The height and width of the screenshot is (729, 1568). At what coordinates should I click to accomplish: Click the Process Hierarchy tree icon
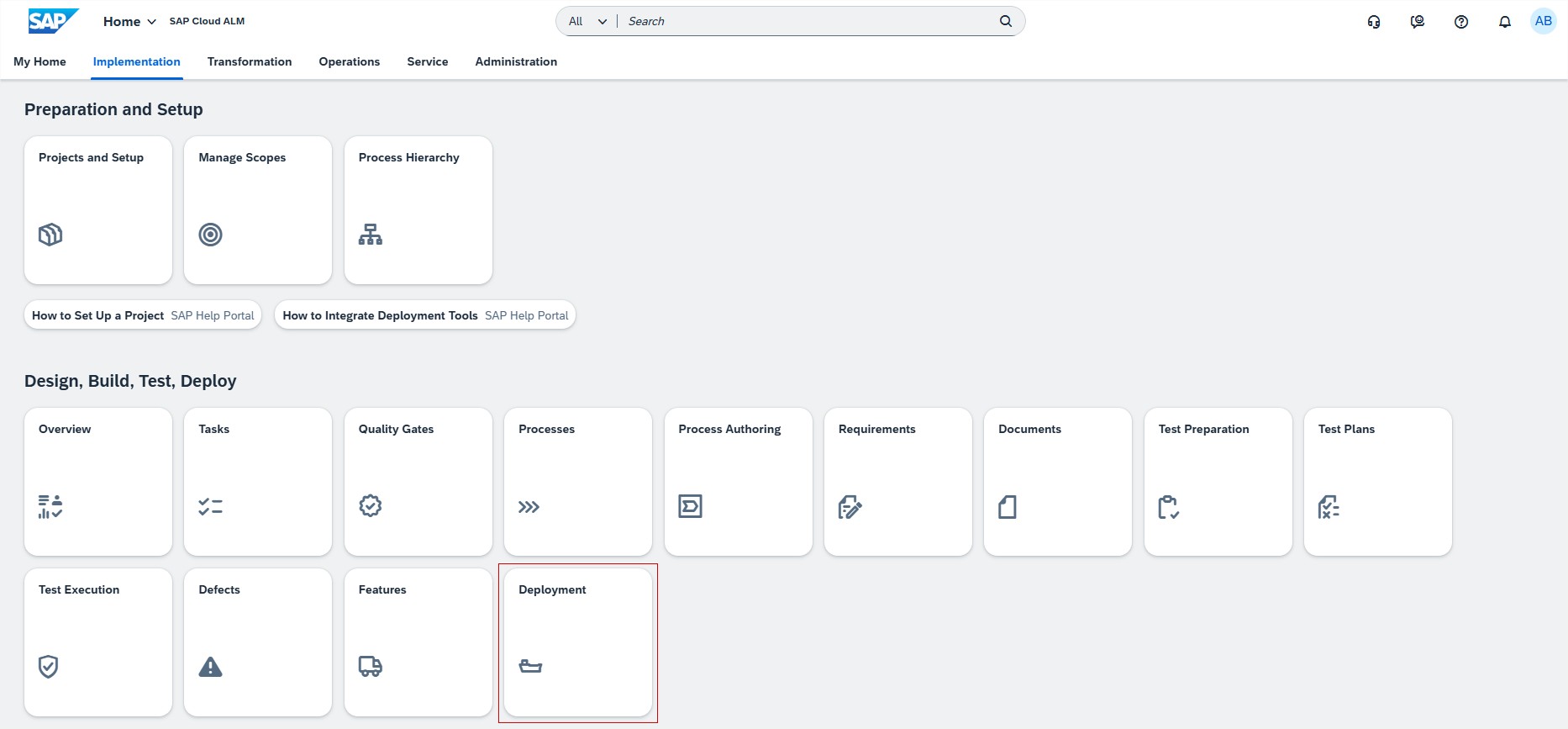[x=370, y=235]
